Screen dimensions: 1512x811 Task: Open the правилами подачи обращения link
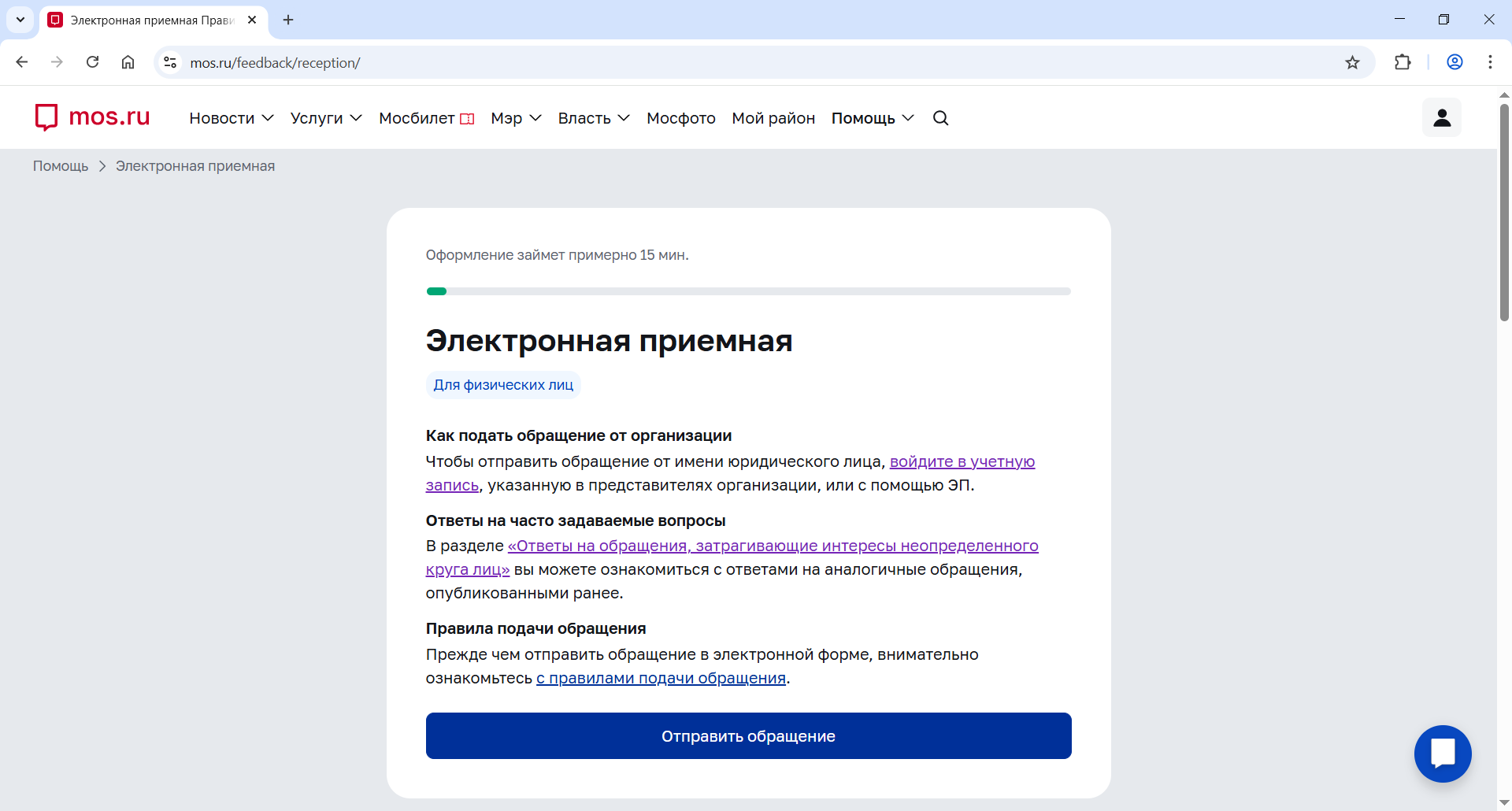click(x=661, y=678)
